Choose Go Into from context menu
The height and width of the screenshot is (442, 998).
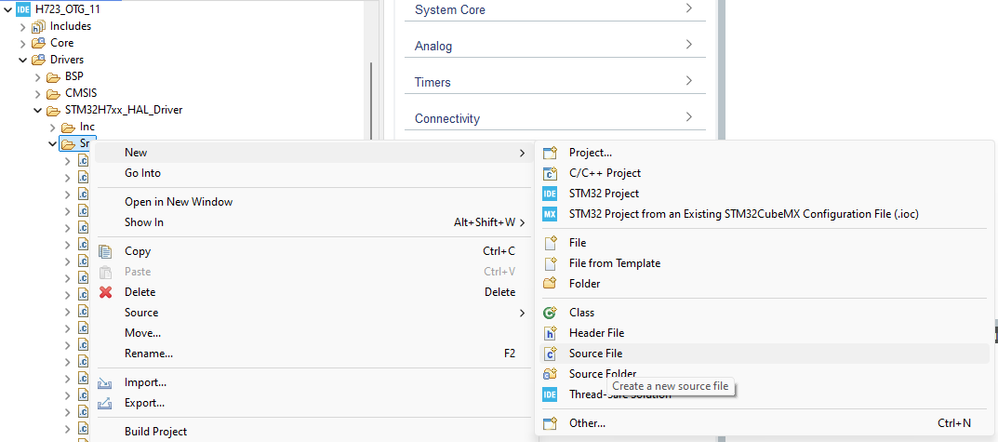(312, 173)
